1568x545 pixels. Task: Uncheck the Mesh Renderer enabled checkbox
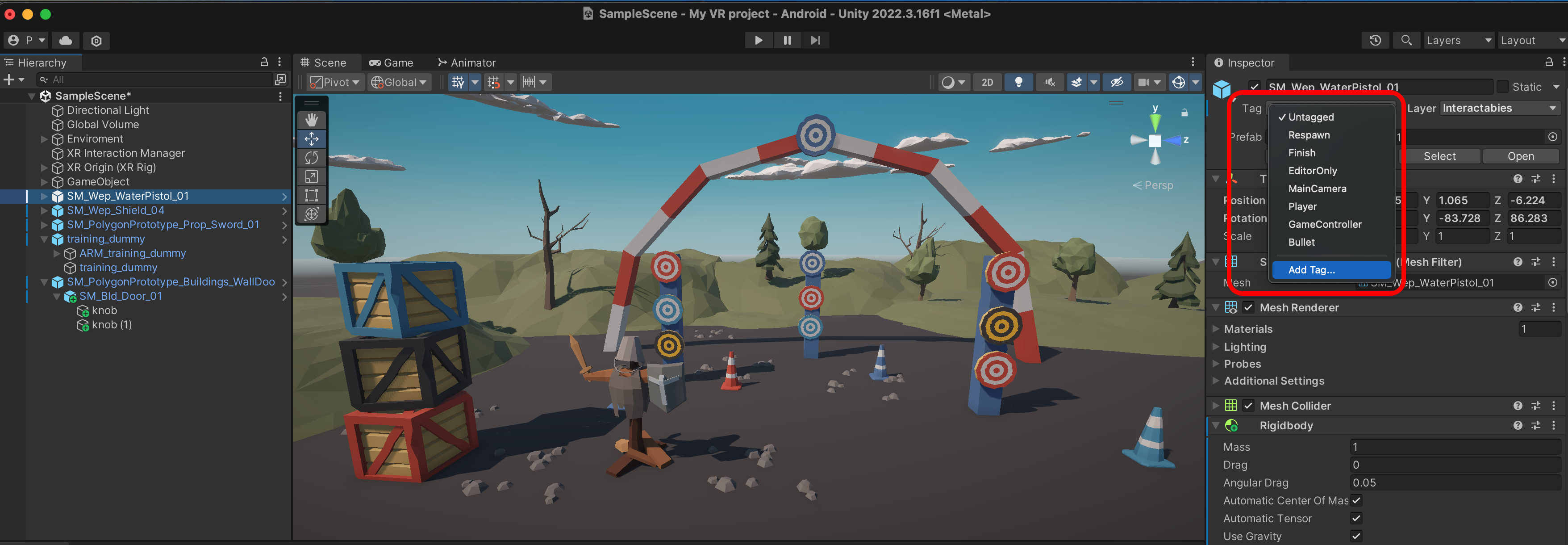(1248, 307)
